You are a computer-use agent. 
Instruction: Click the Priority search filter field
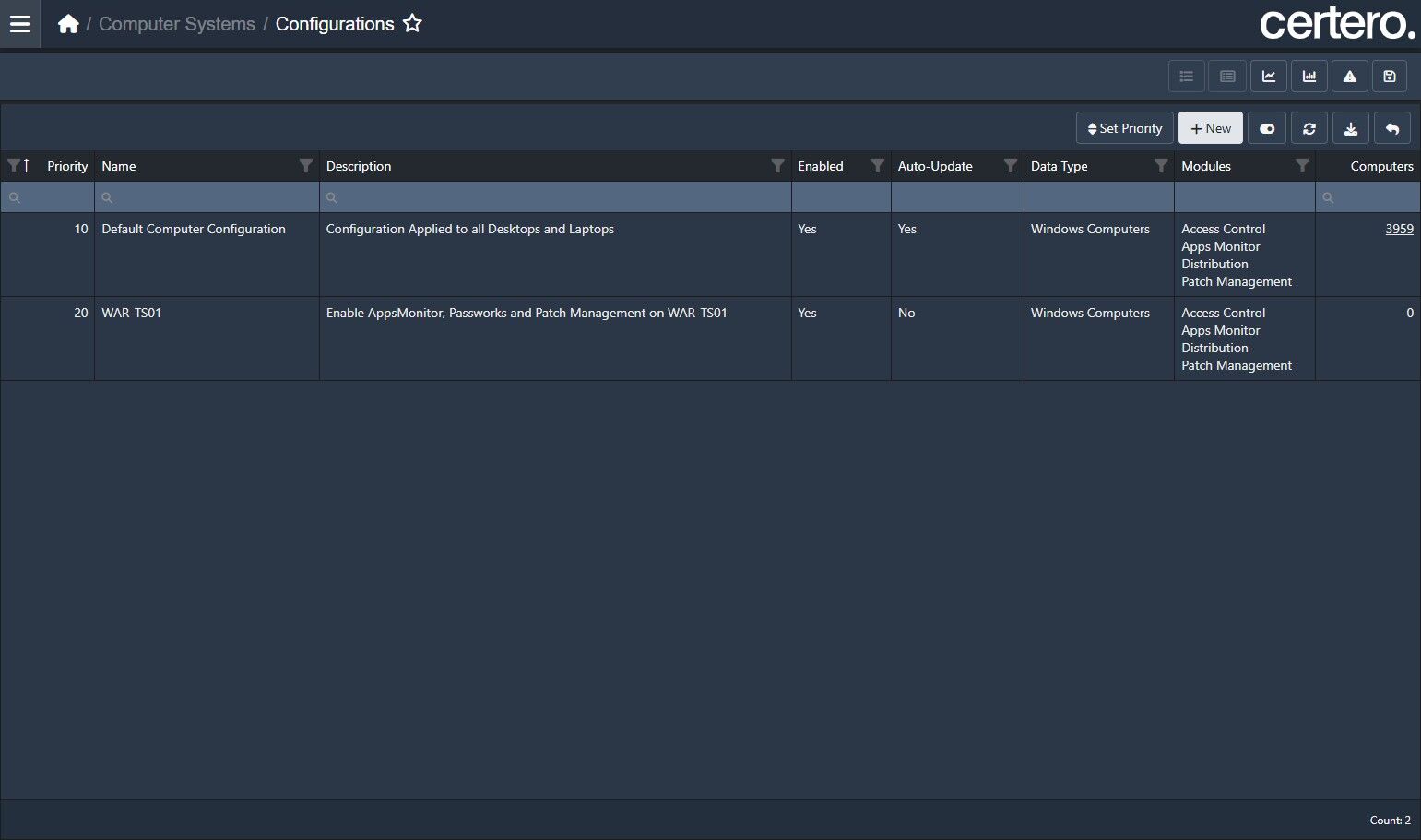[x=47, y=197]
